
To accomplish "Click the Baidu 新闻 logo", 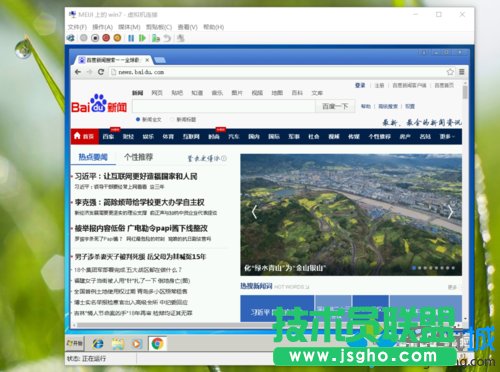I will coord(99,104).
